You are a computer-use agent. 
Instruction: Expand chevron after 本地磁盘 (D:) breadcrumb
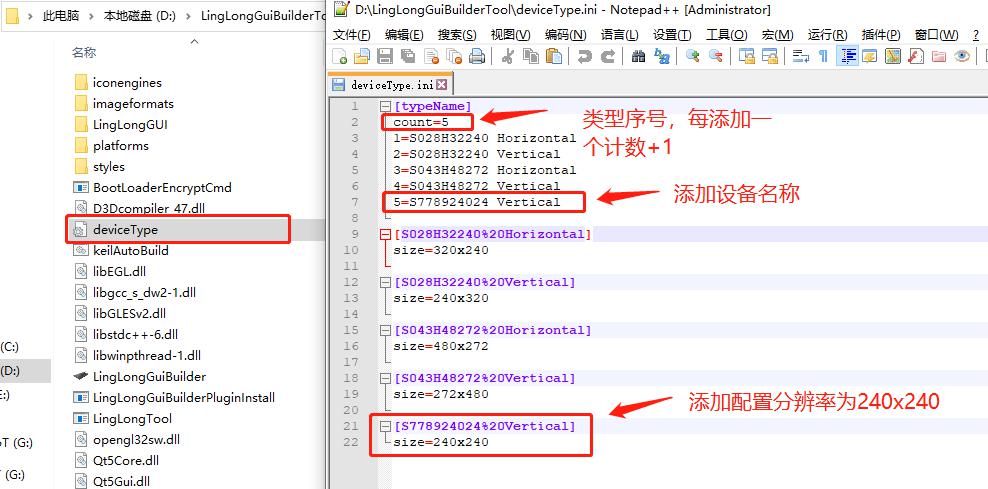189,16
